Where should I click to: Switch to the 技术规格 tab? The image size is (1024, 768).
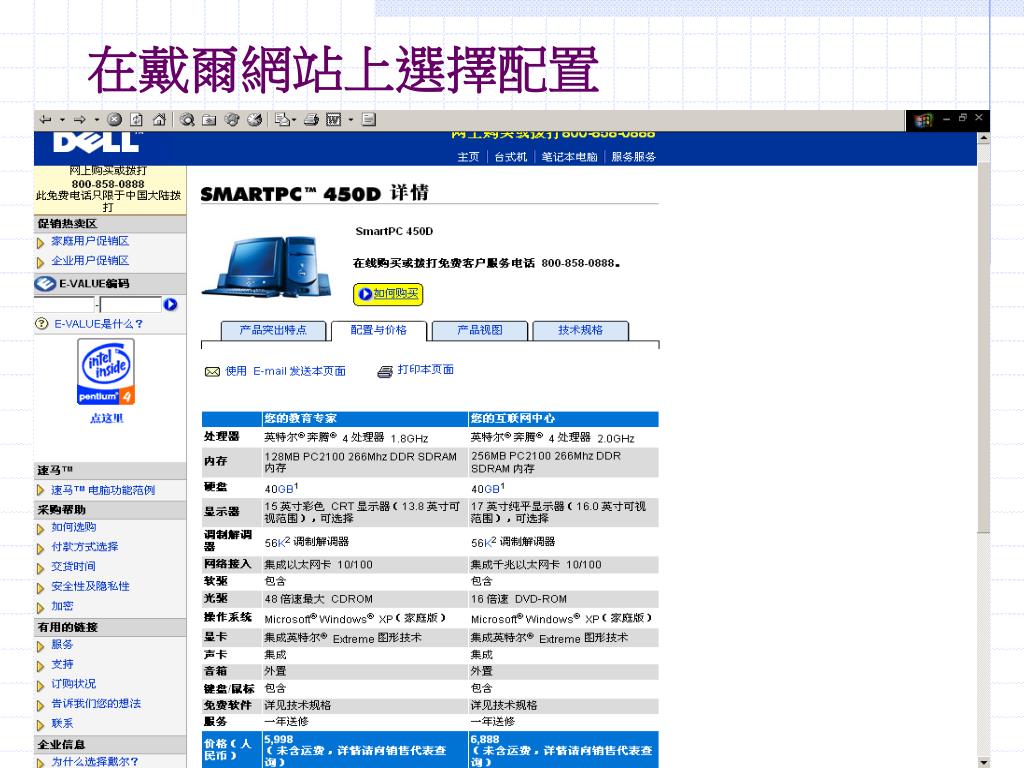(x=581, y=330)
